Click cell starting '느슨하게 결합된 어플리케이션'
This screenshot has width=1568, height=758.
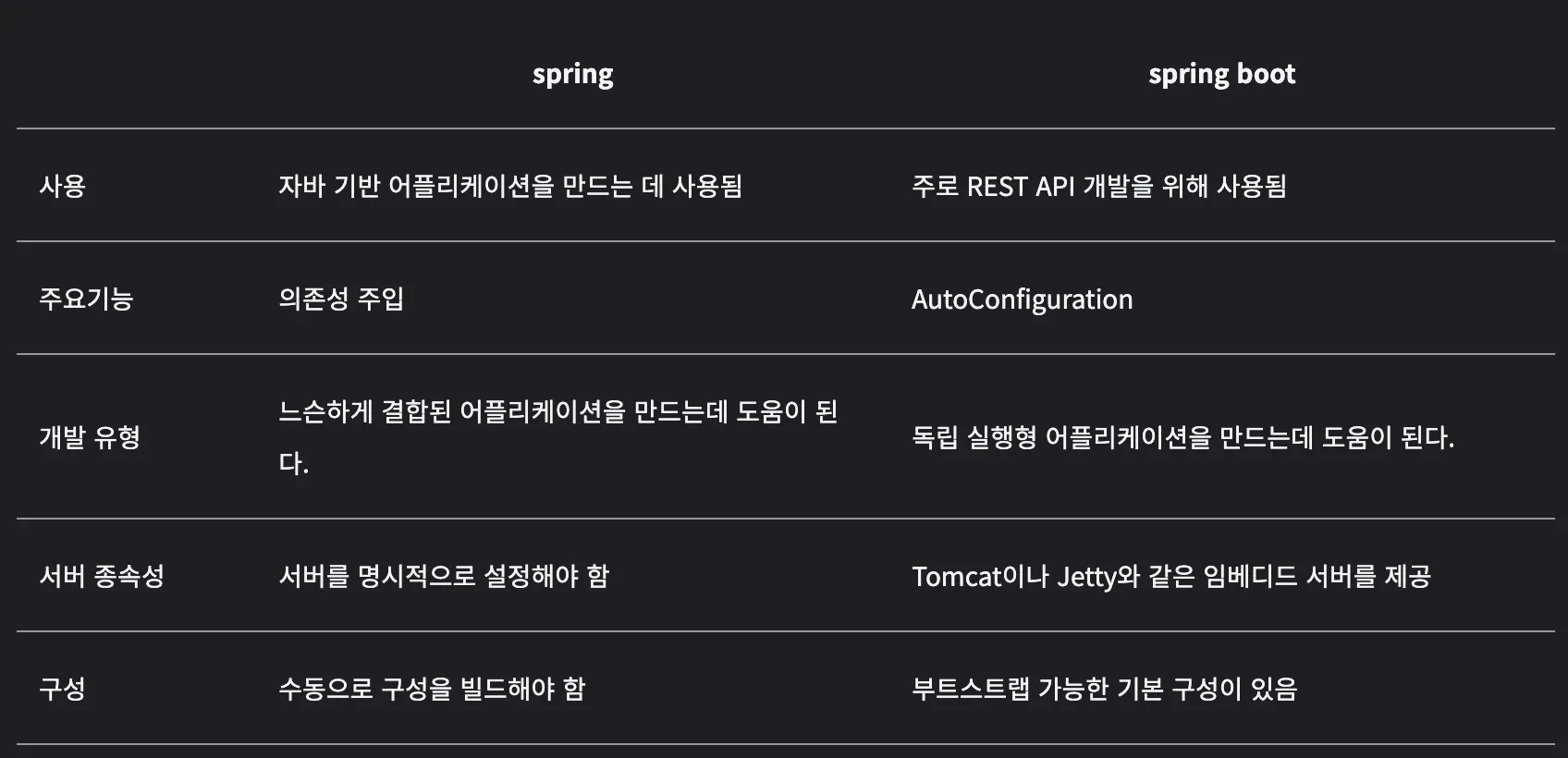(558, 436)
